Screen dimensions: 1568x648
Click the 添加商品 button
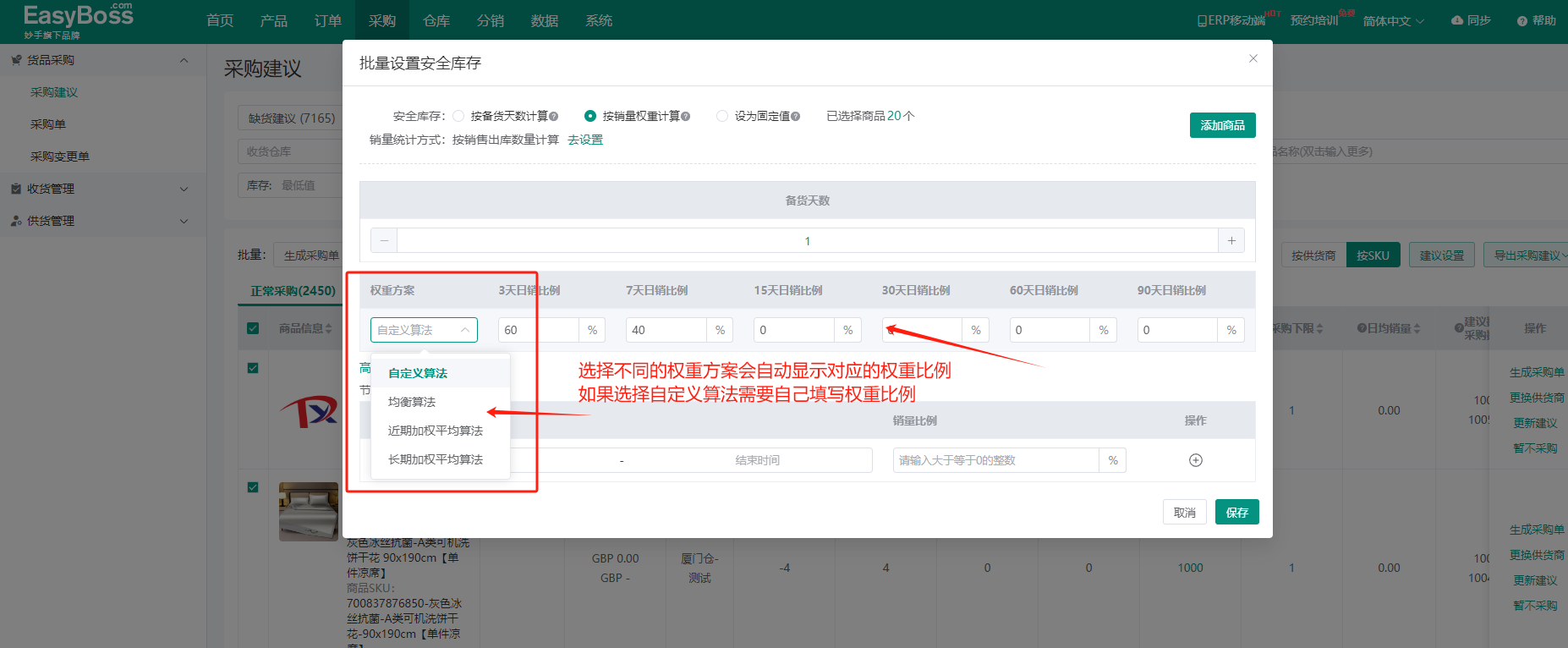(1223, 125)
